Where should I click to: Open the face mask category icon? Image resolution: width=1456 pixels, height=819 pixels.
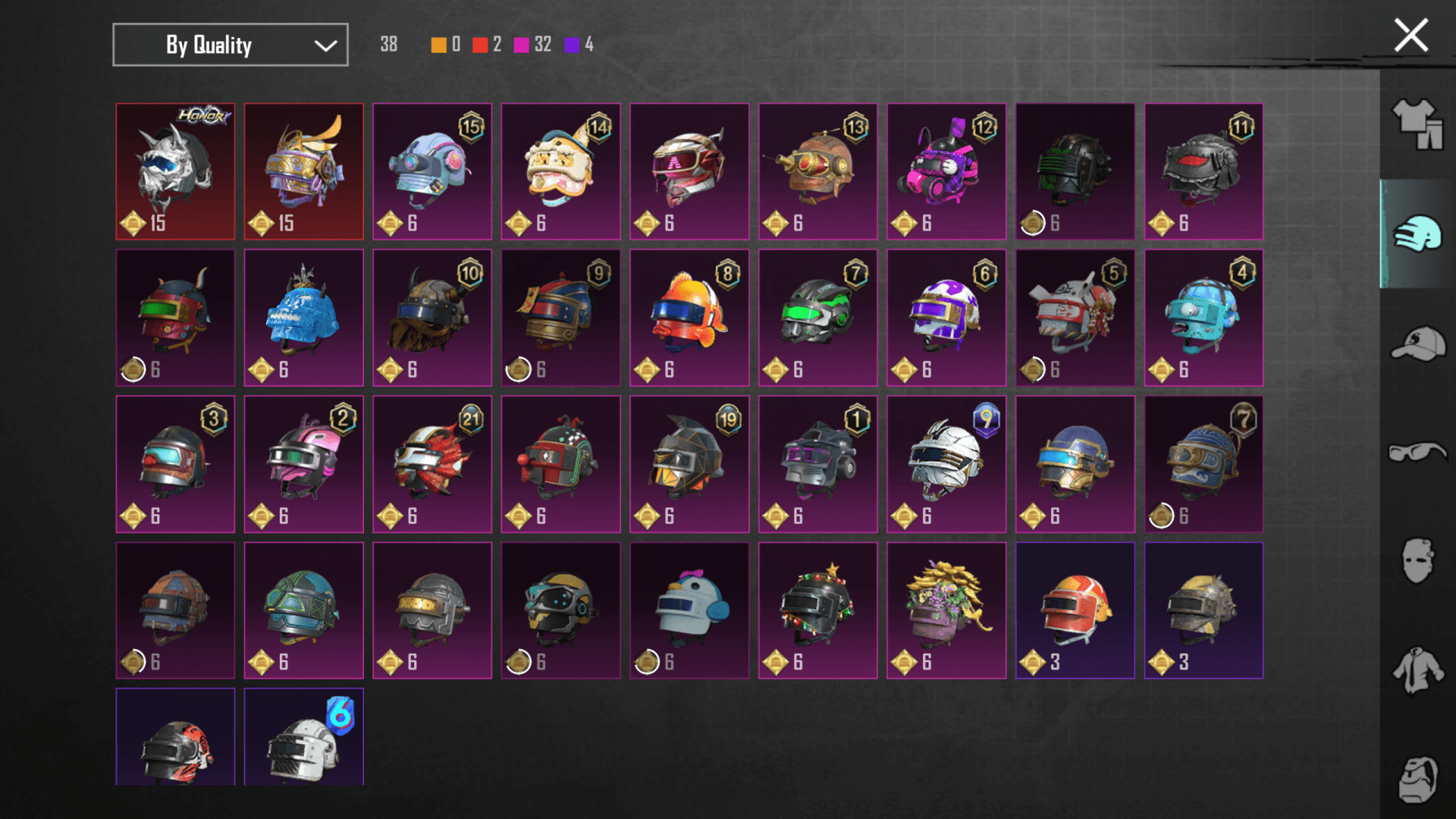click(1417, 561)
